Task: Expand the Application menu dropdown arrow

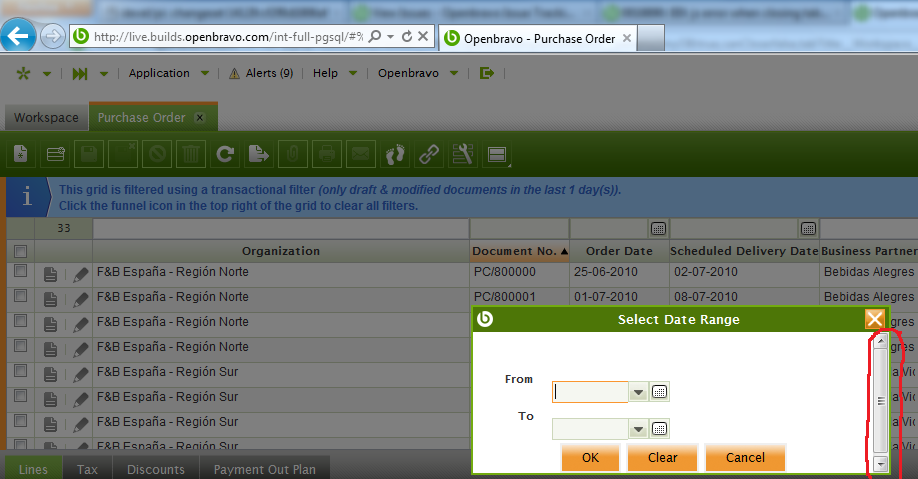Action: (x=205, y=73)
